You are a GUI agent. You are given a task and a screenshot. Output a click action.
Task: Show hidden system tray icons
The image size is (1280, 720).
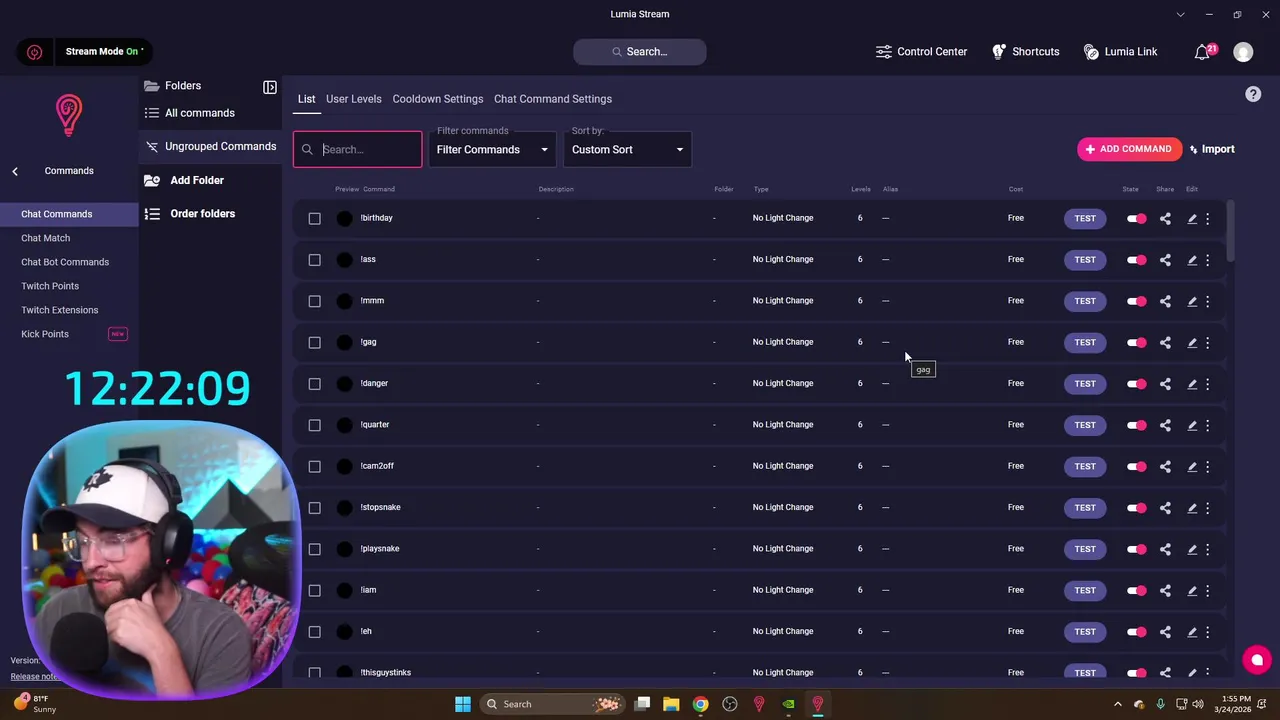(1118, 704)
